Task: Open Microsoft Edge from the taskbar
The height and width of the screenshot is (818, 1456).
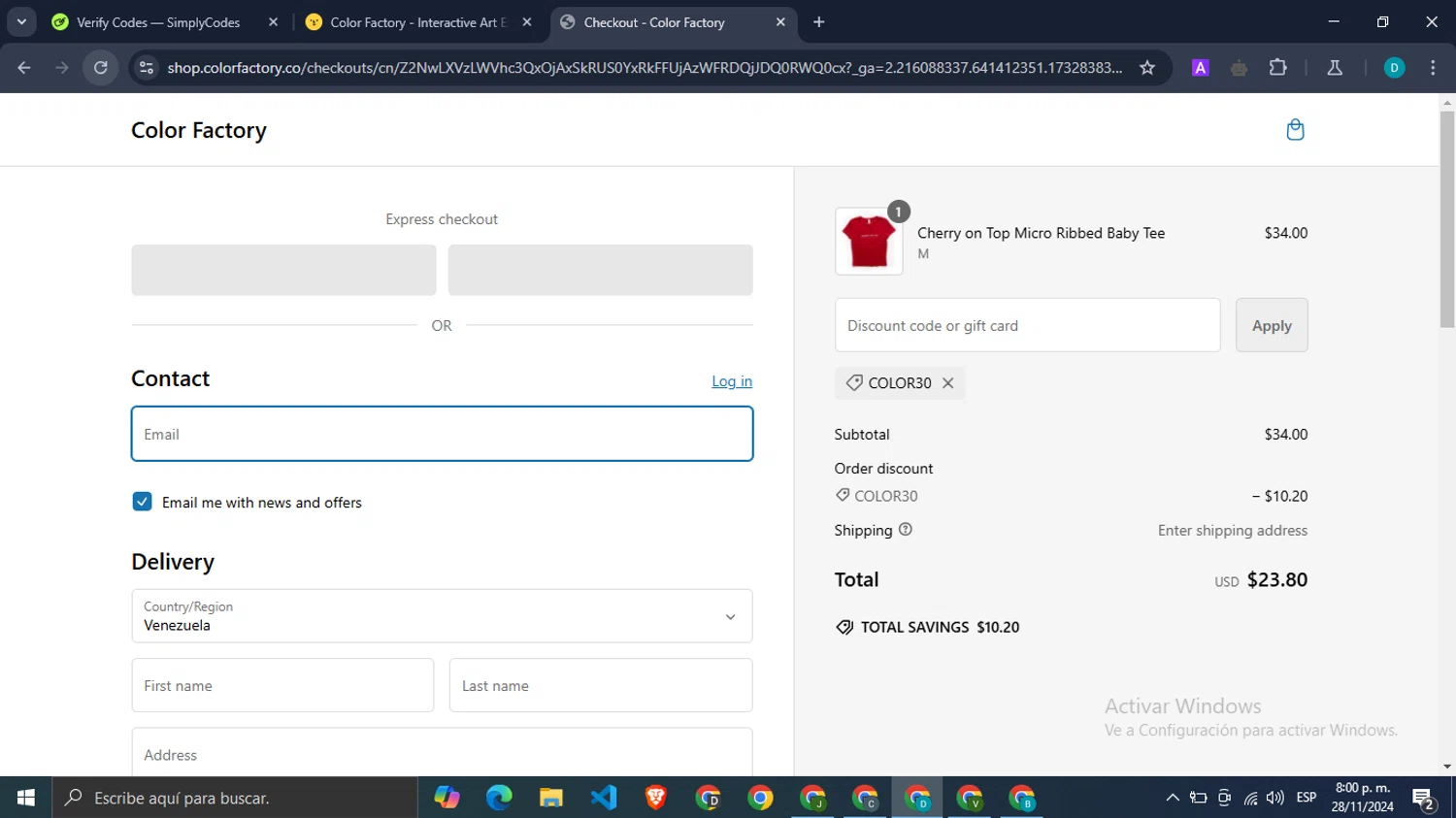Action: [x=499, y=798]
